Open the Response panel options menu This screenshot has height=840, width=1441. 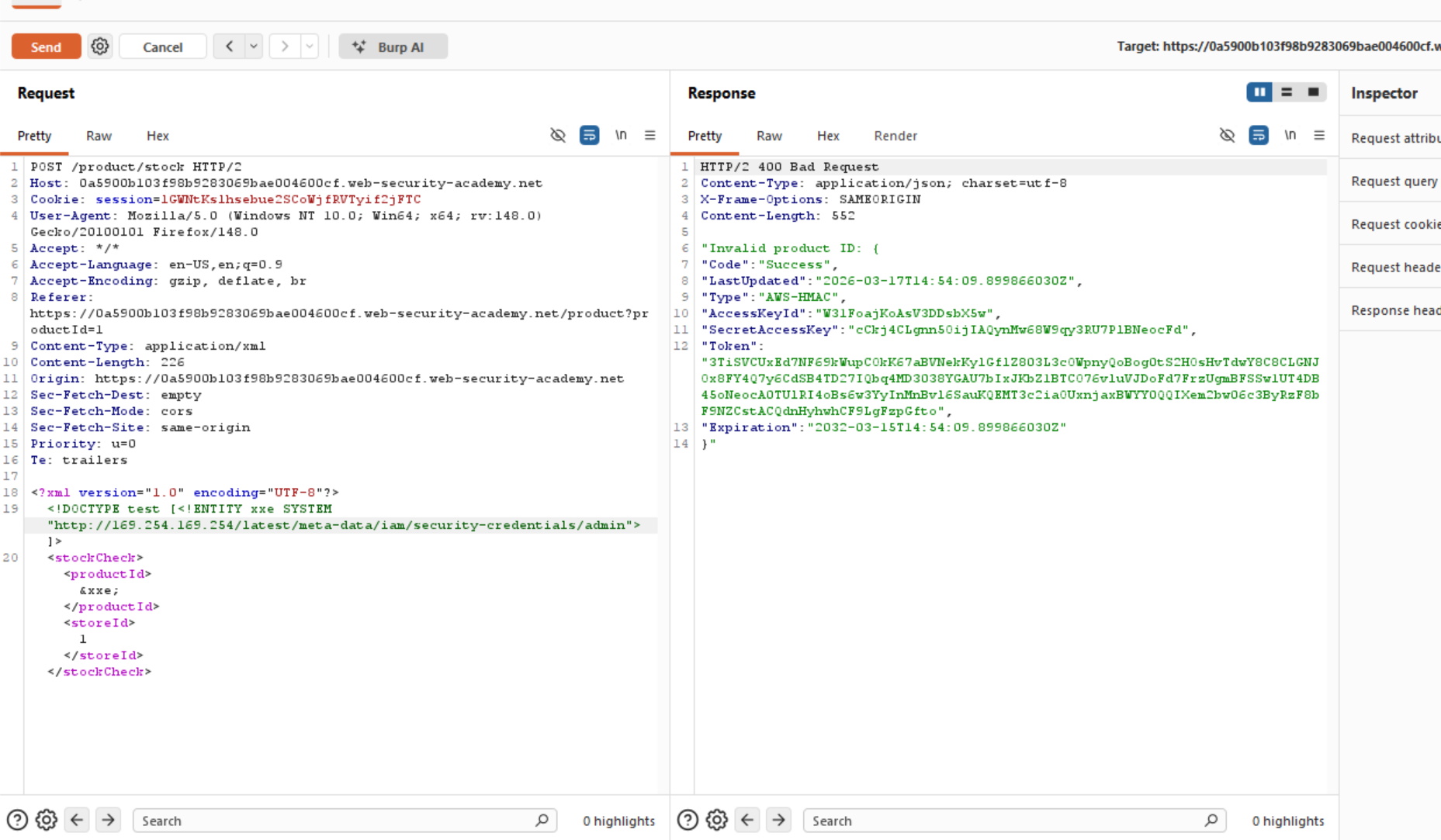click(1319, 135)
